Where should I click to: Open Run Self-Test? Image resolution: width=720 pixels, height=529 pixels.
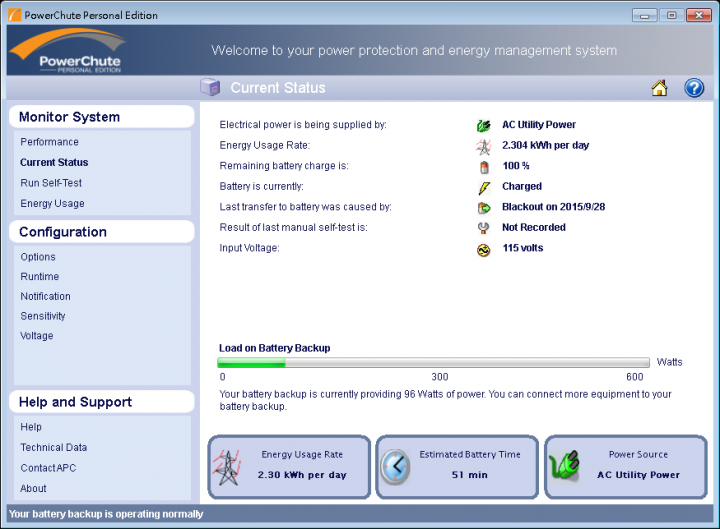51,183
